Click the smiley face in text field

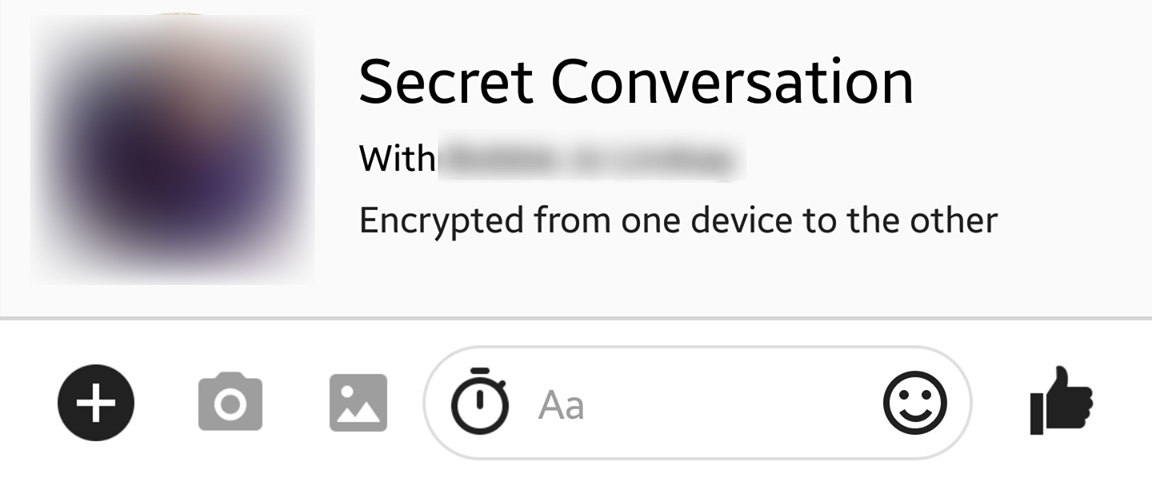tap(914, 402)
